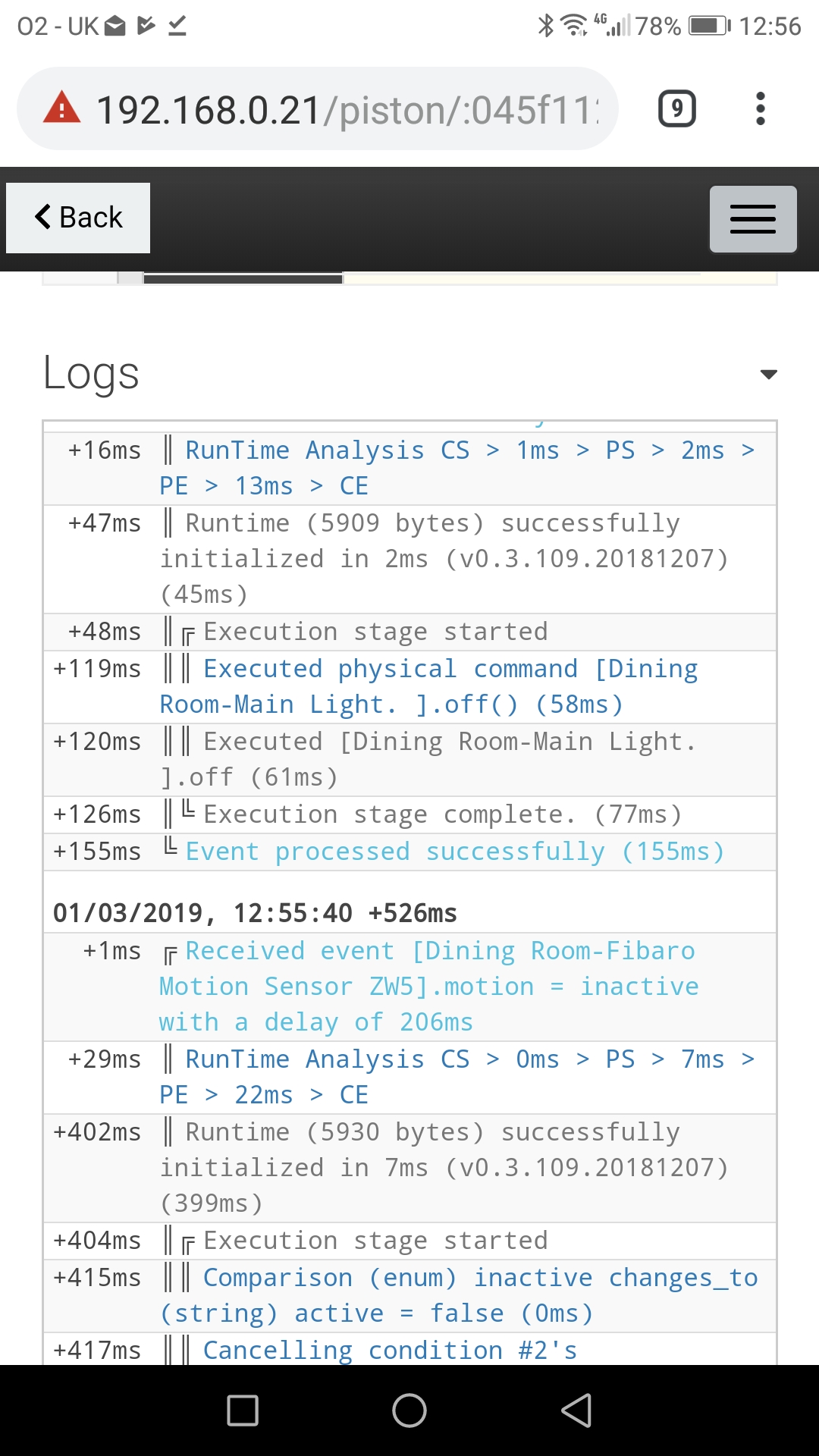Viewport: 819px width, 1456px height.
Task: Tap the Back button
Action: 78,218
